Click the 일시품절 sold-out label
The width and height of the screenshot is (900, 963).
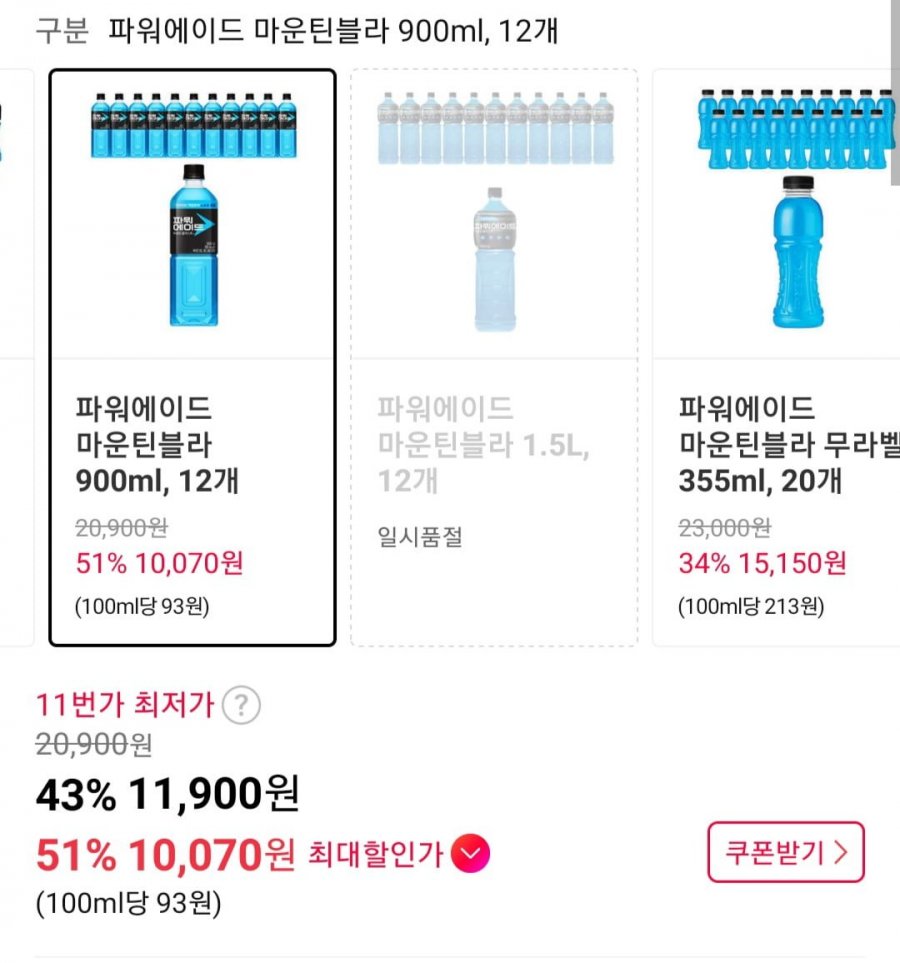point(420,538)
